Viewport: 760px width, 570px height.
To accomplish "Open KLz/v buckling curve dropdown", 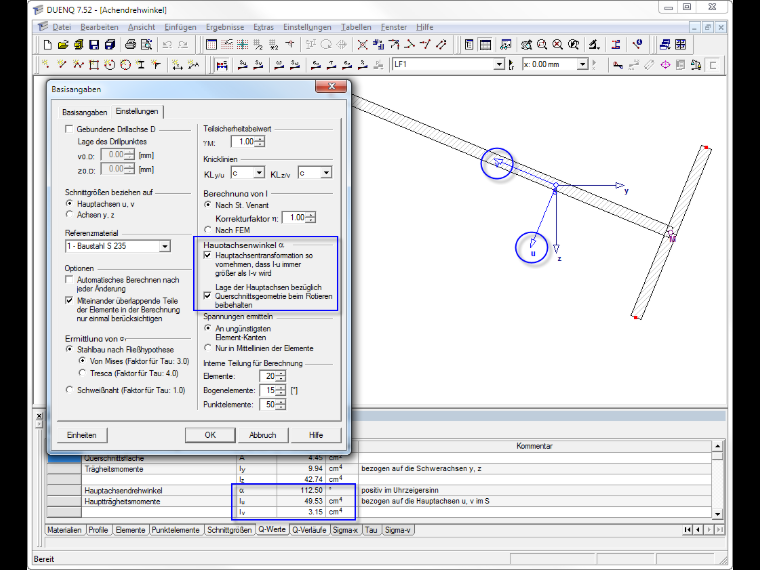I will coord(326,173).
